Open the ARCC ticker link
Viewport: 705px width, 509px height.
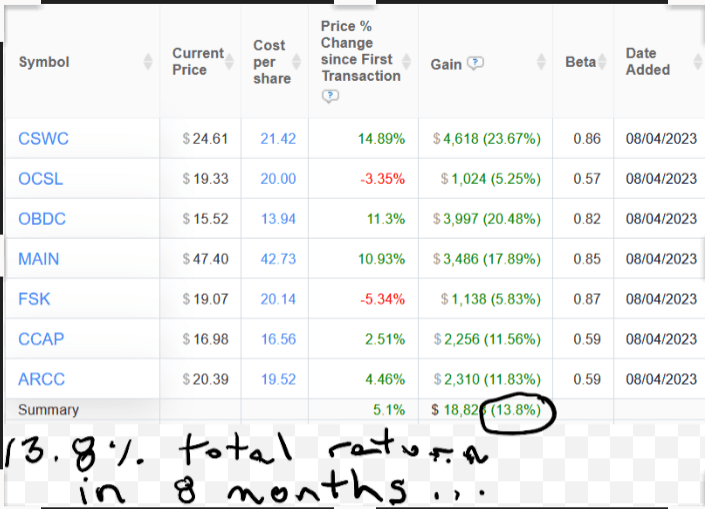[x=42, y=379]
